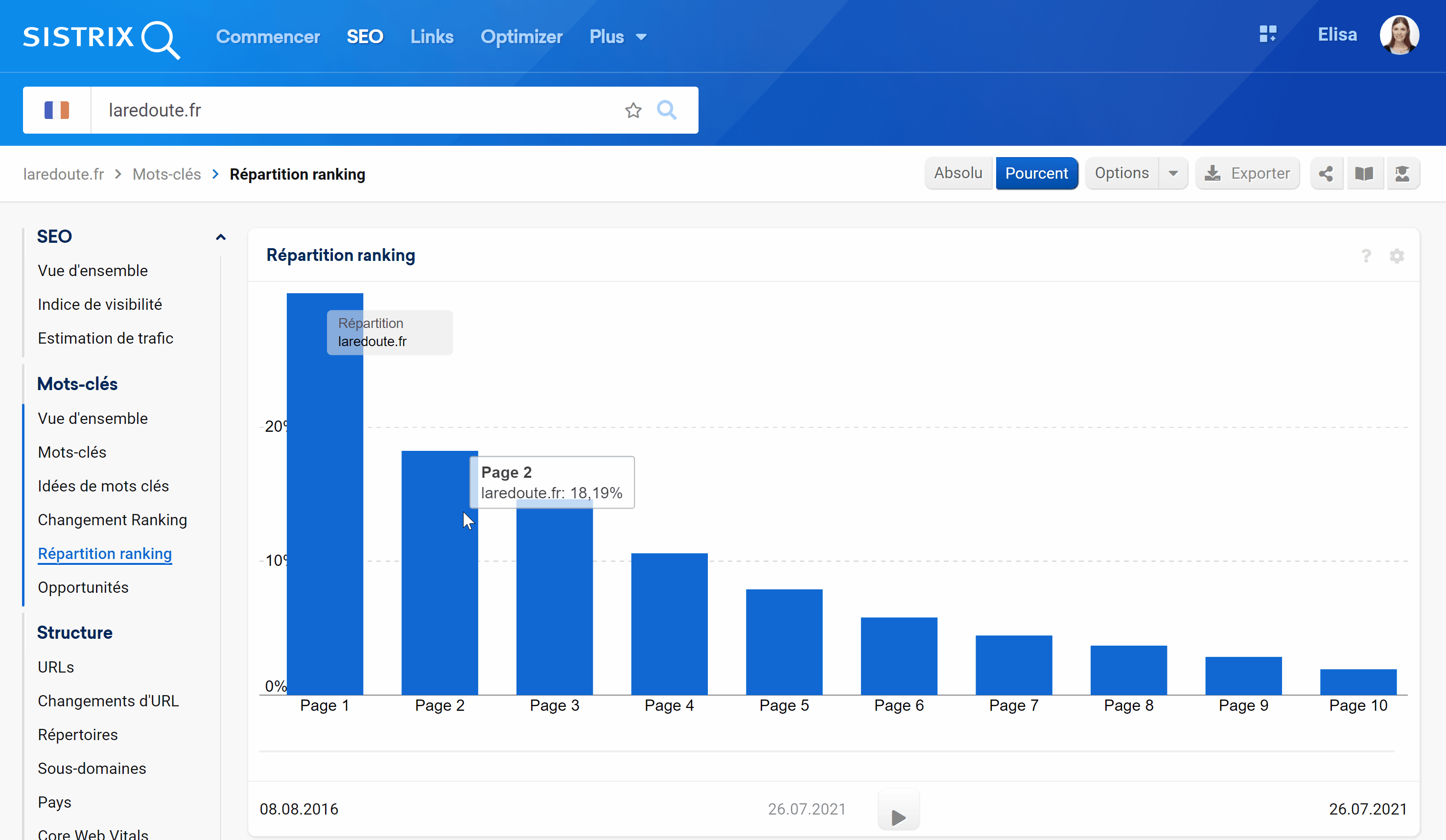
Task: Click the SISTRIX logo
Action: pyautogui.click(x=101, y=39)
